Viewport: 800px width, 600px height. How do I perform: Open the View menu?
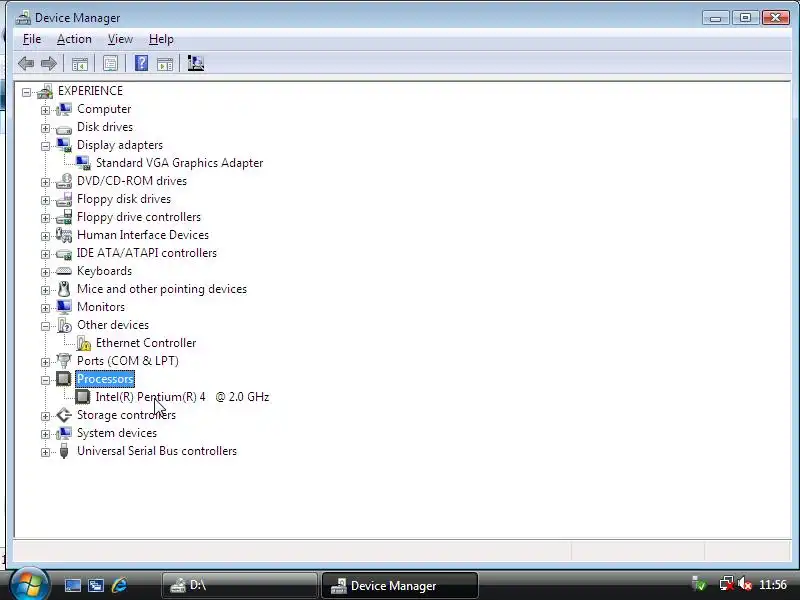pos(120,39)
